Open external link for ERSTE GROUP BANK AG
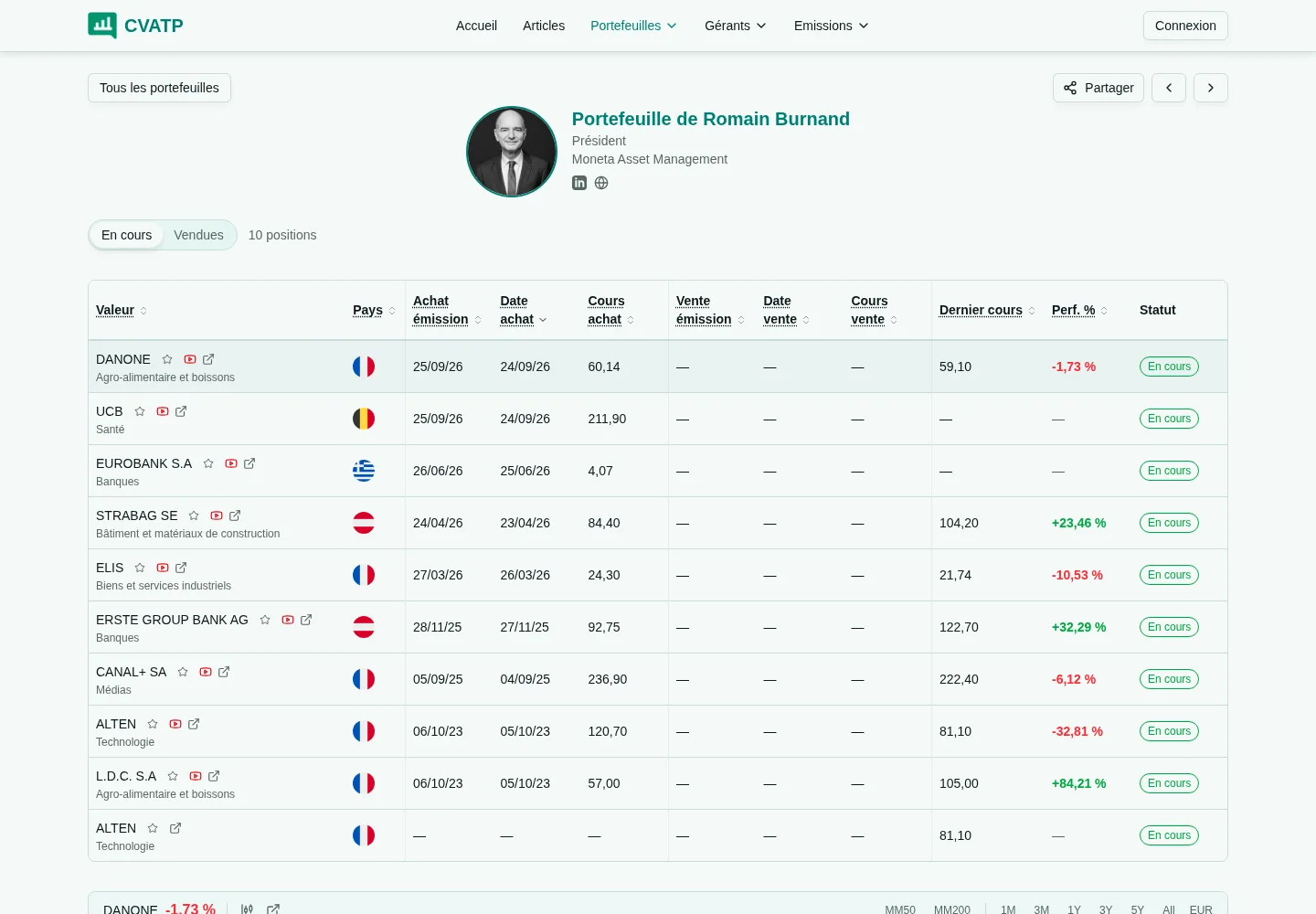This screenshot has width=1316, height=914. [306, 620]
